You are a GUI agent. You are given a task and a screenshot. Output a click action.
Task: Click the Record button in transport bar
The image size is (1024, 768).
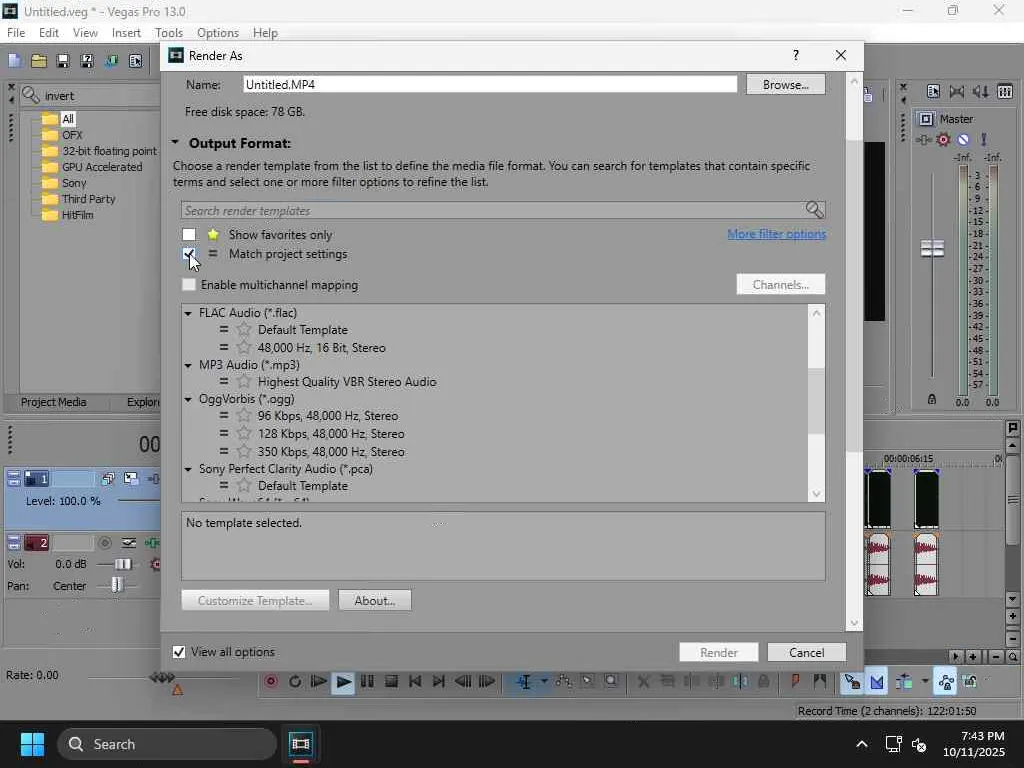click(x=271, y=681)
